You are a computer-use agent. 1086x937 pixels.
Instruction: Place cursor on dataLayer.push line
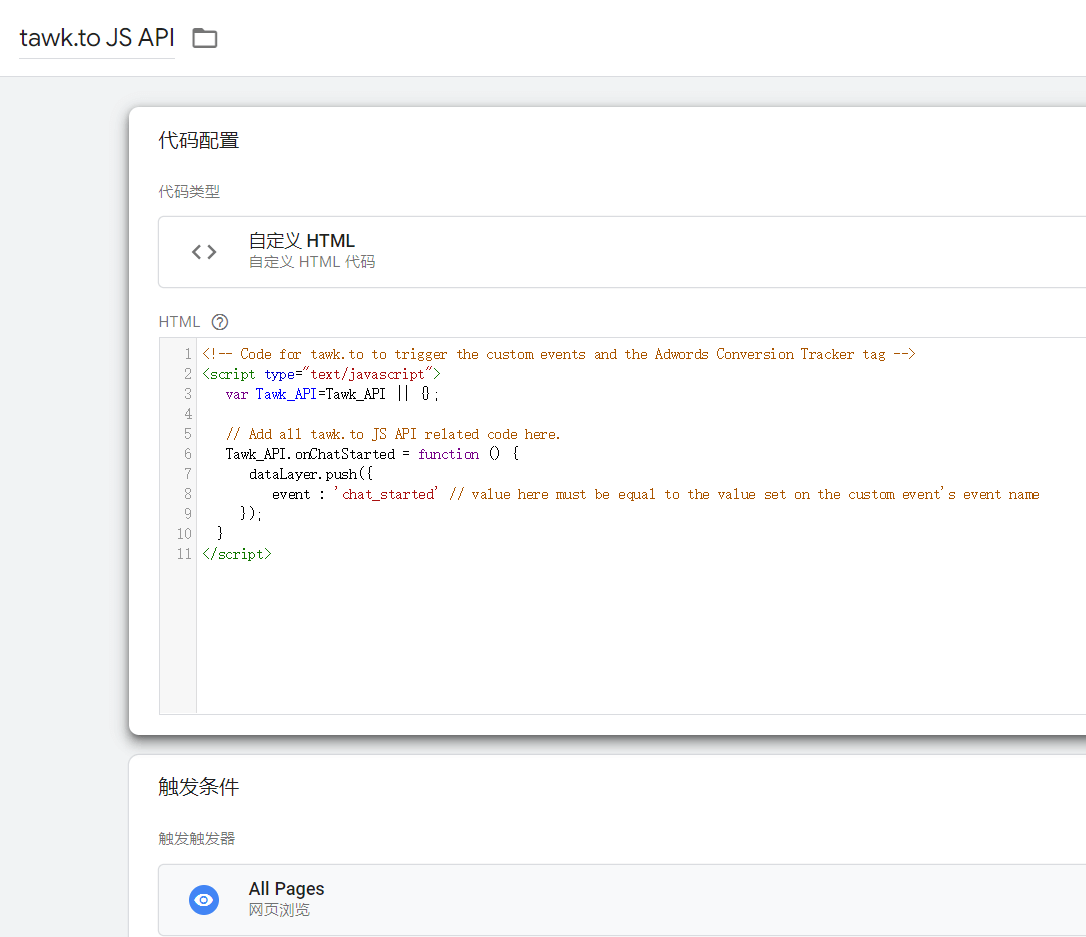pyautogui.click(x=297, y=474)
